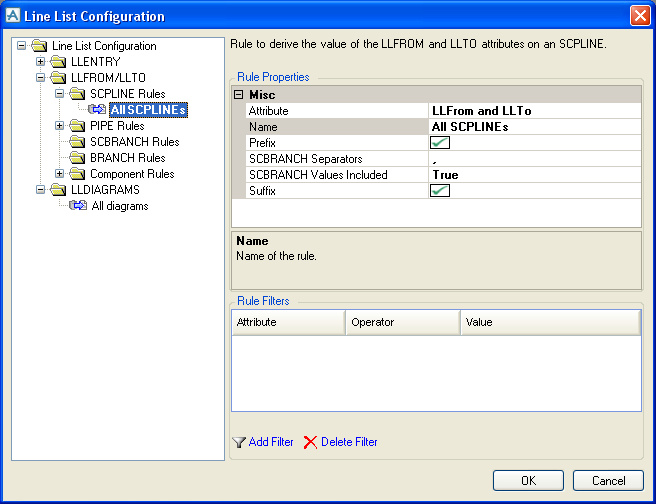Image resolution: width=656 pixels, height=504 pixels.
Task: Expand the Component Rules node
Action: (x=60, y=174)
